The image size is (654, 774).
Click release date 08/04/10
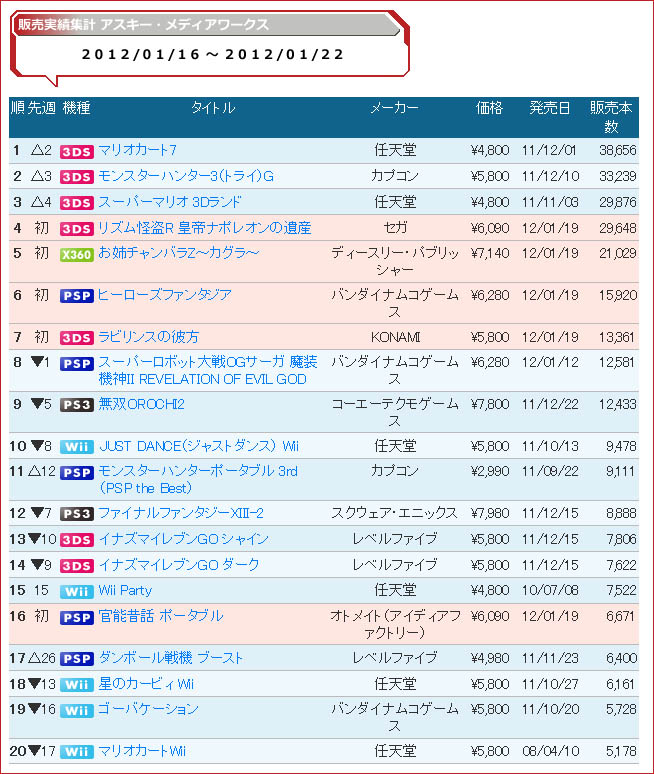click(550, 751)
